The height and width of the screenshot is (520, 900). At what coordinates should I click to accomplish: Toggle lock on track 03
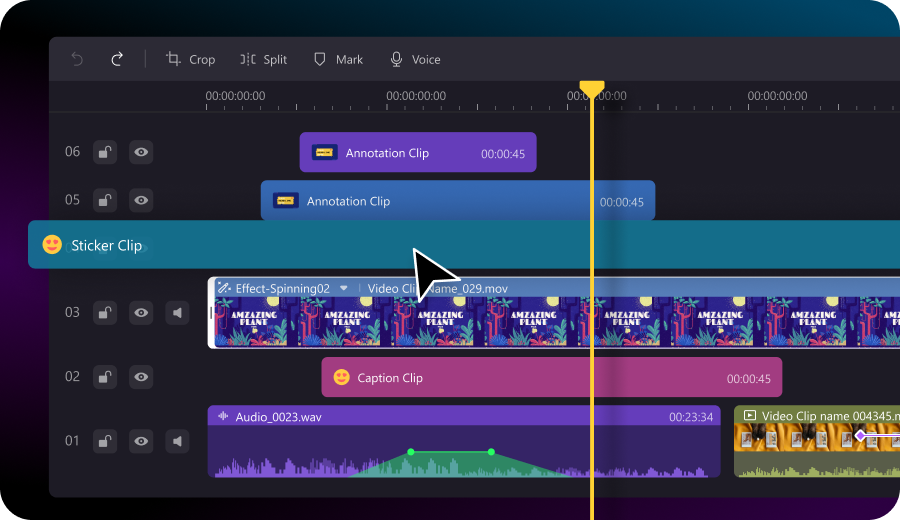(105, 313)
